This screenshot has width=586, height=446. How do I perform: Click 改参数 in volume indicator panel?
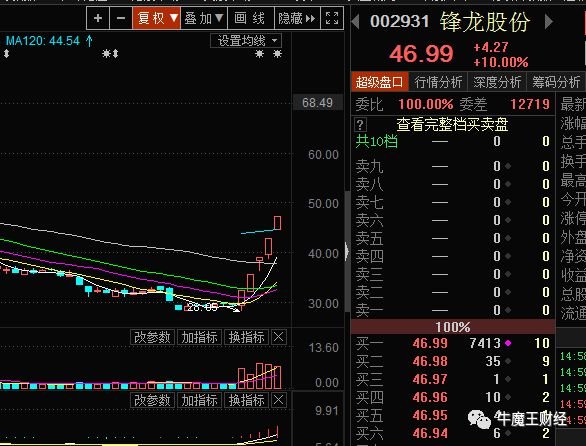pos(152,337)
